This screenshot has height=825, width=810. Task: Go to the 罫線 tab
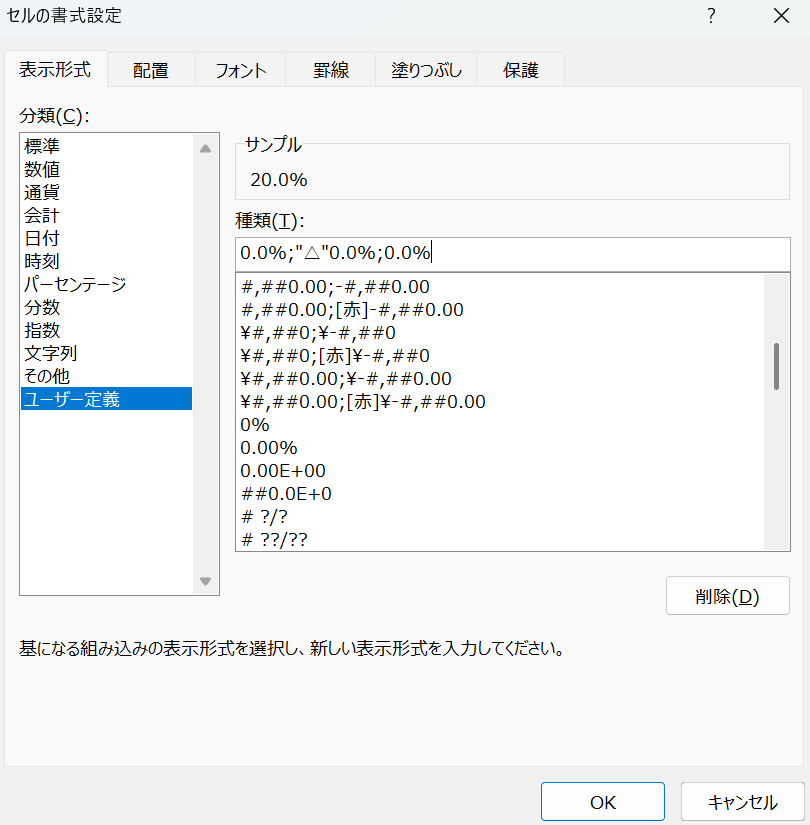tap(330, 70)
